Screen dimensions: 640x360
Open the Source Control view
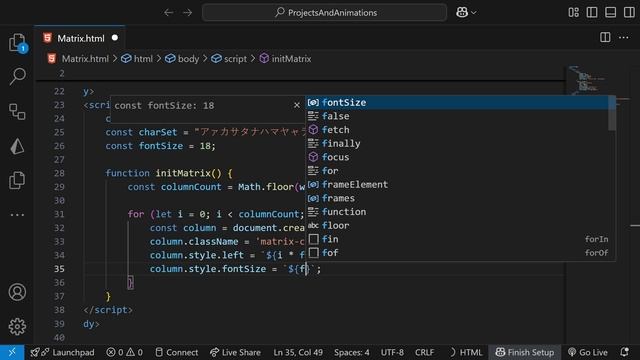coord(17,111)
